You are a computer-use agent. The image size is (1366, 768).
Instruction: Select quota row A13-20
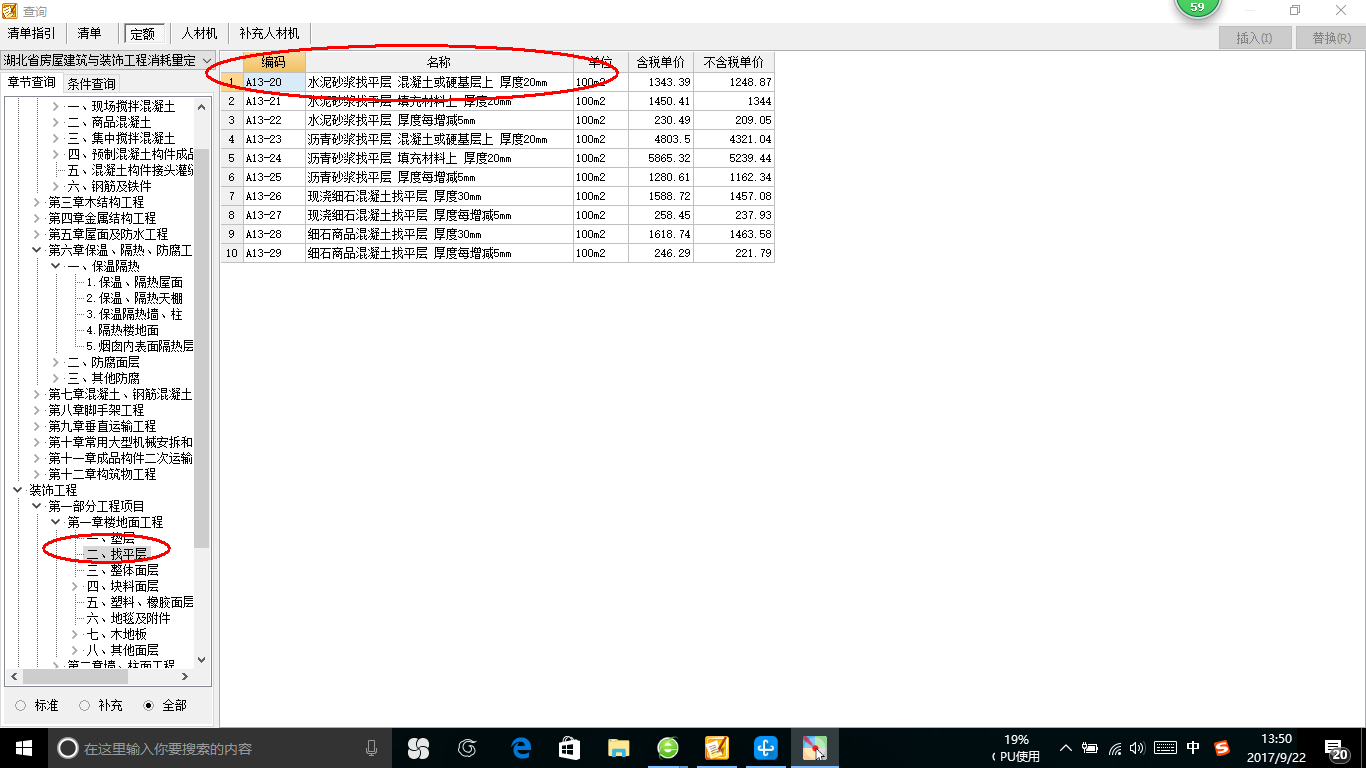click(497, 82)
